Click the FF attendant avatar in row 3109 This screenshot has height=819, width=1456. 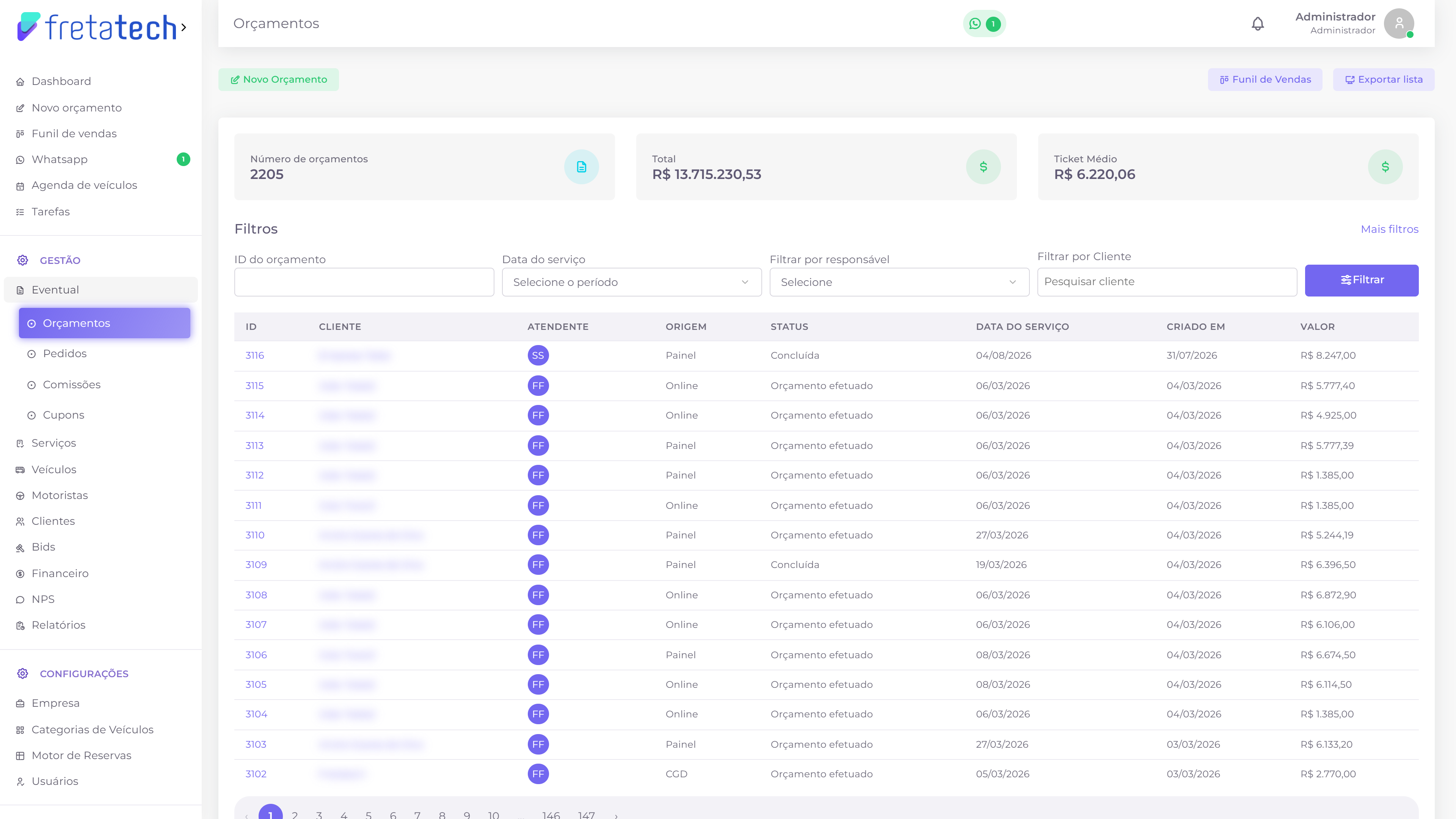click(538, 565)
